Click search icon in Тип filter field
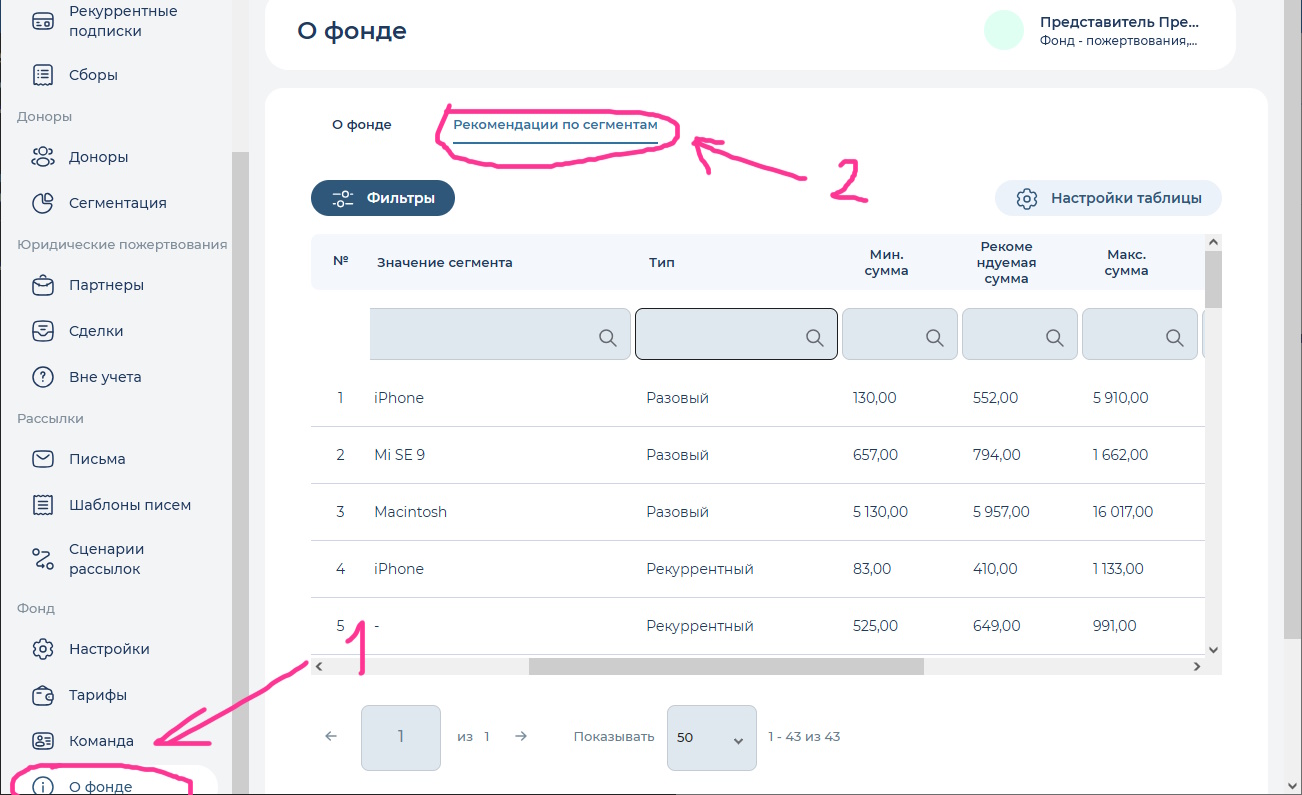The image size is (1302, 795). click(815, 338)
